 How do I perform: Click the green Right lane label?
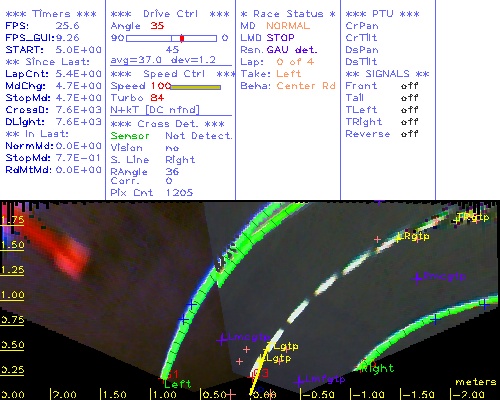coord(377,368)
